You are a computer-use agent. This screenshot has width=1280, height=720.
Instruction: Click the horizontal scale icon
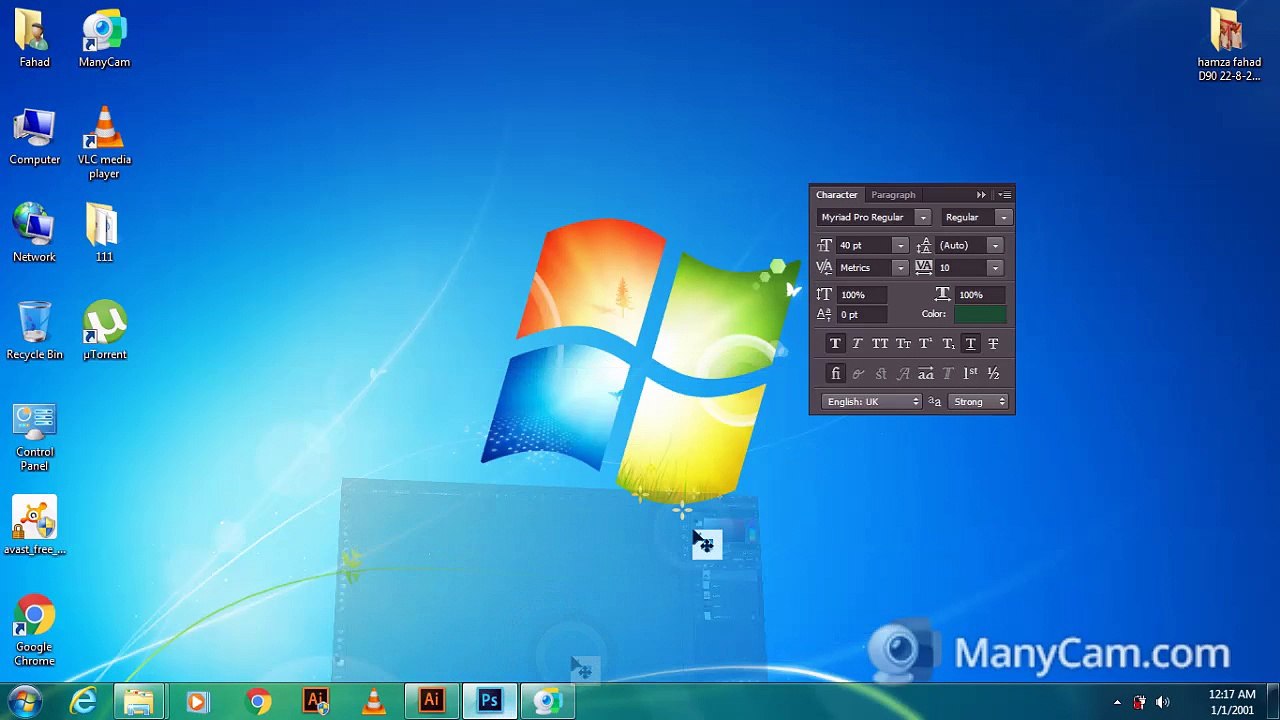[942, 294]
